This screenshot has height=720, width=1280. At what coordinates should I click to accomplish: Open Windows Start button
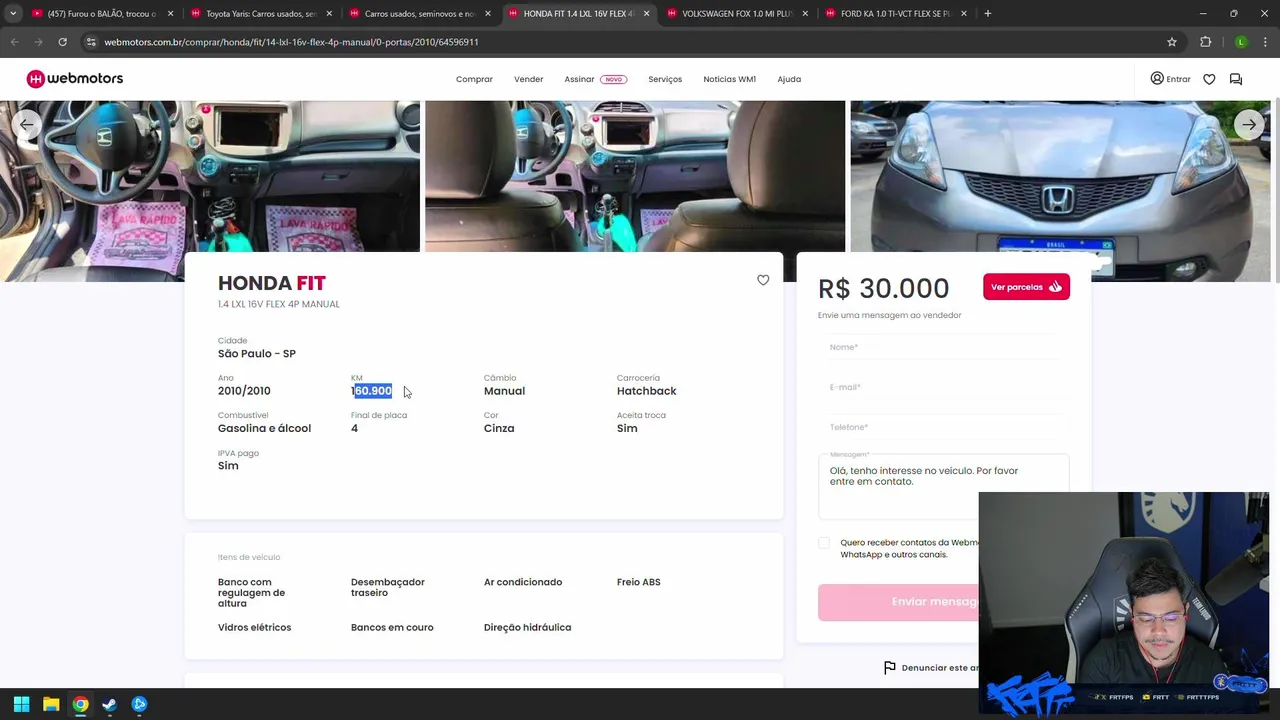tap(21, 704)
